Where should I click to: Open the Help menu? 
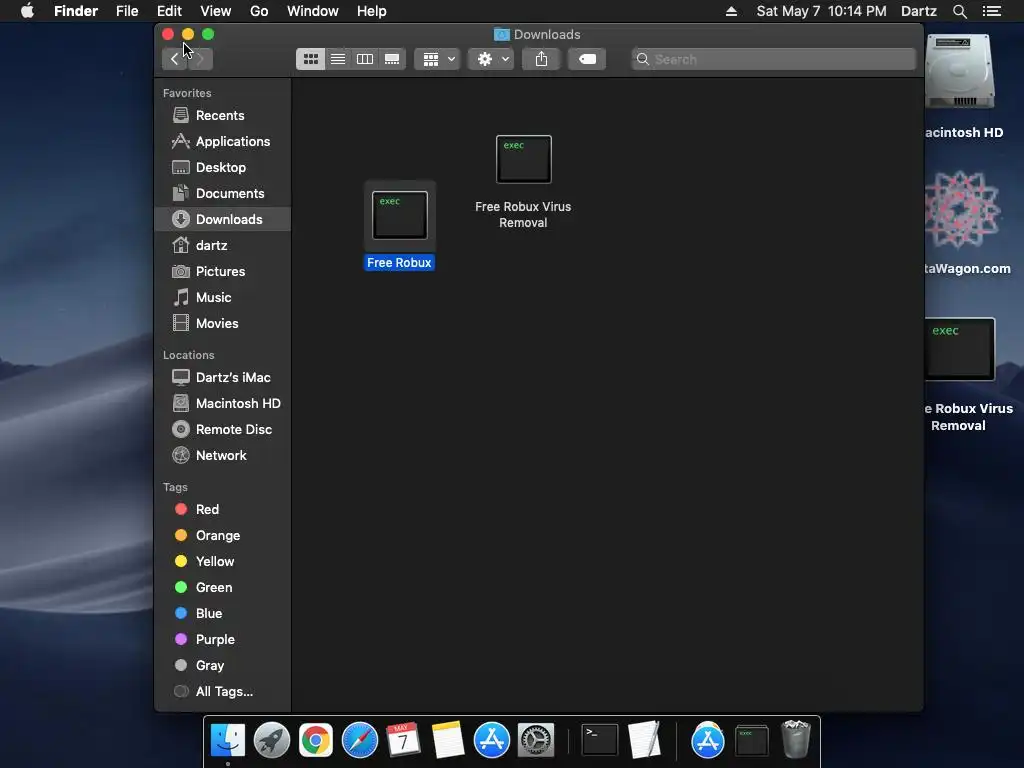pos(372,11)
